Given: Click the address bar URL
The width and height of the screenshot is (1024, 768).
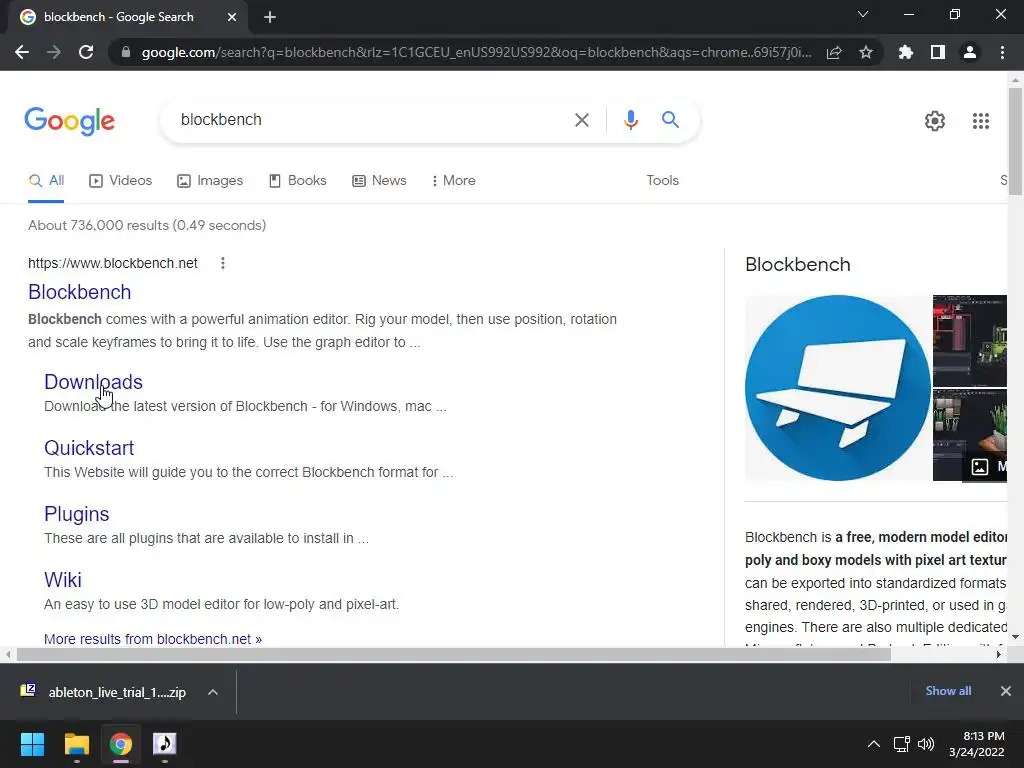Looking at the screenshot, I should point(477,52).
